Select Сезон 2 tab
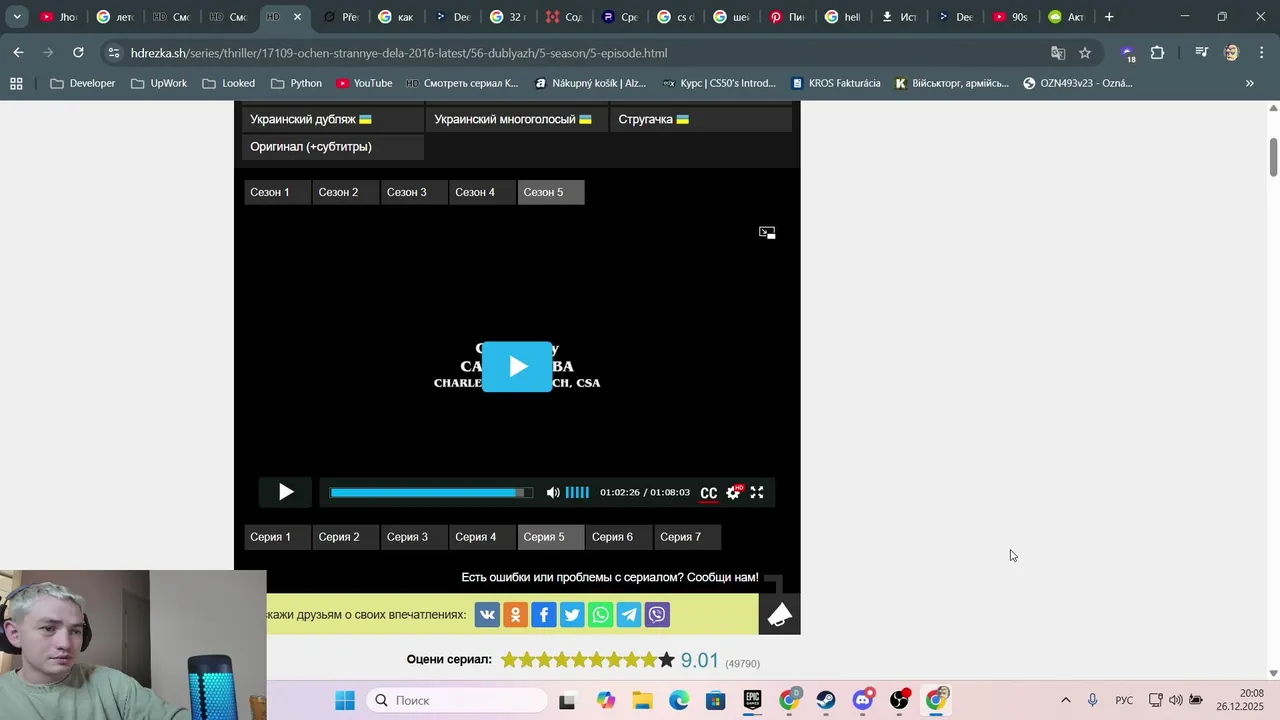The height and width of the screenshot is (720, 1280). click(346, 192)
